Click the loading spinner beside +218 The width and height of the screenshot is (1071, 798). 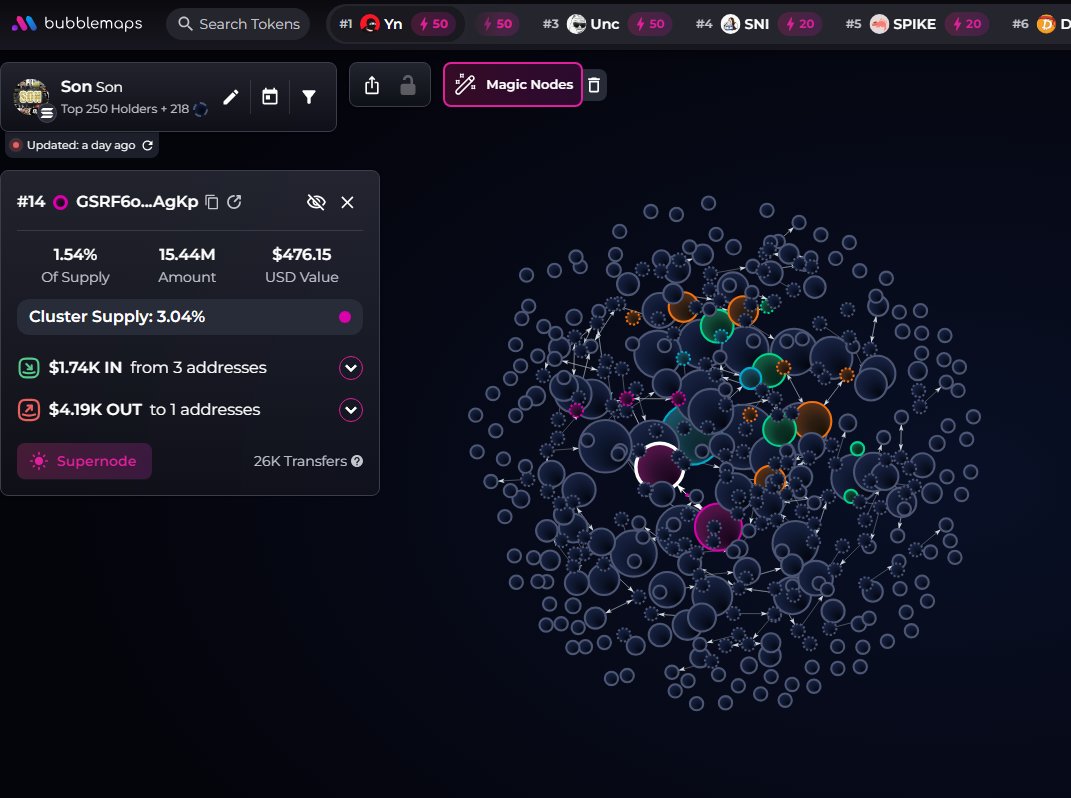point(200,109)
